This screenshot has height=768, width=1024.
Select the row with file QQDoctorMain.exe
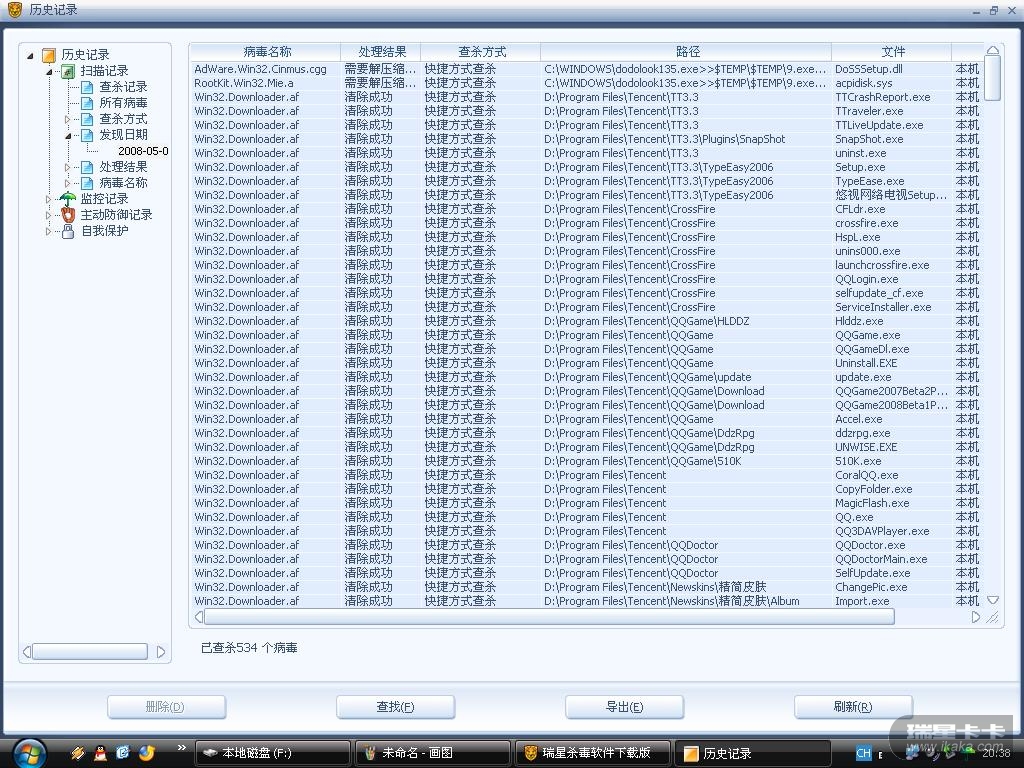coord(586,559)
